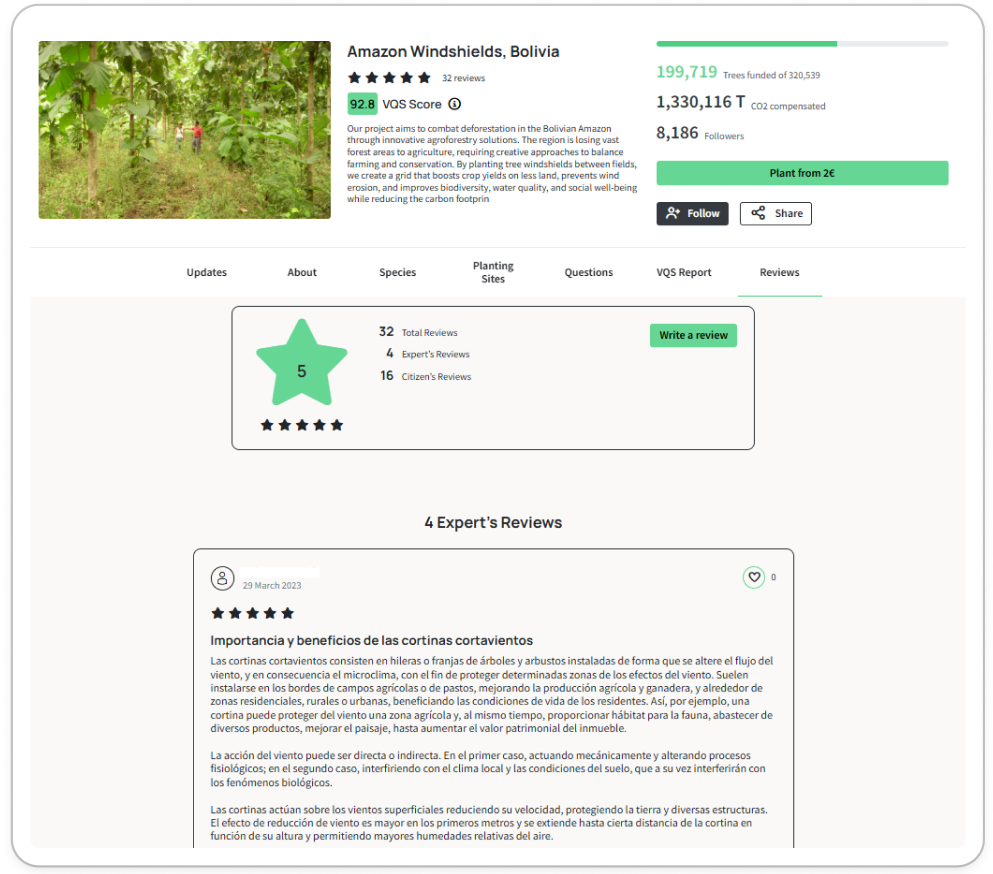Open the Updates tab

206,272
